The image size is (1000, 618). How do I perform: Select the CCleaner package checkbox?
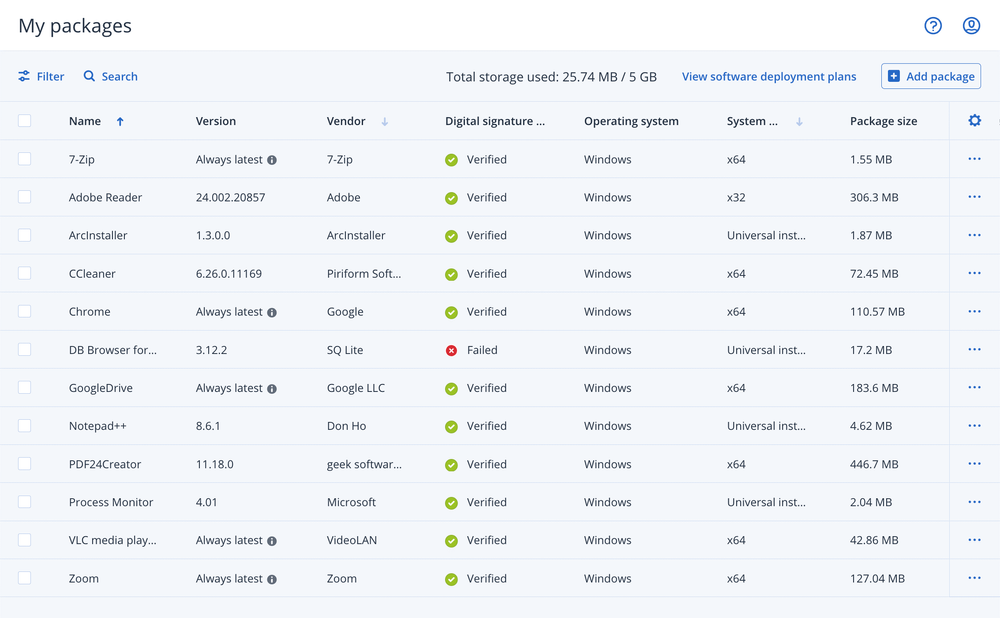[24, 273]
